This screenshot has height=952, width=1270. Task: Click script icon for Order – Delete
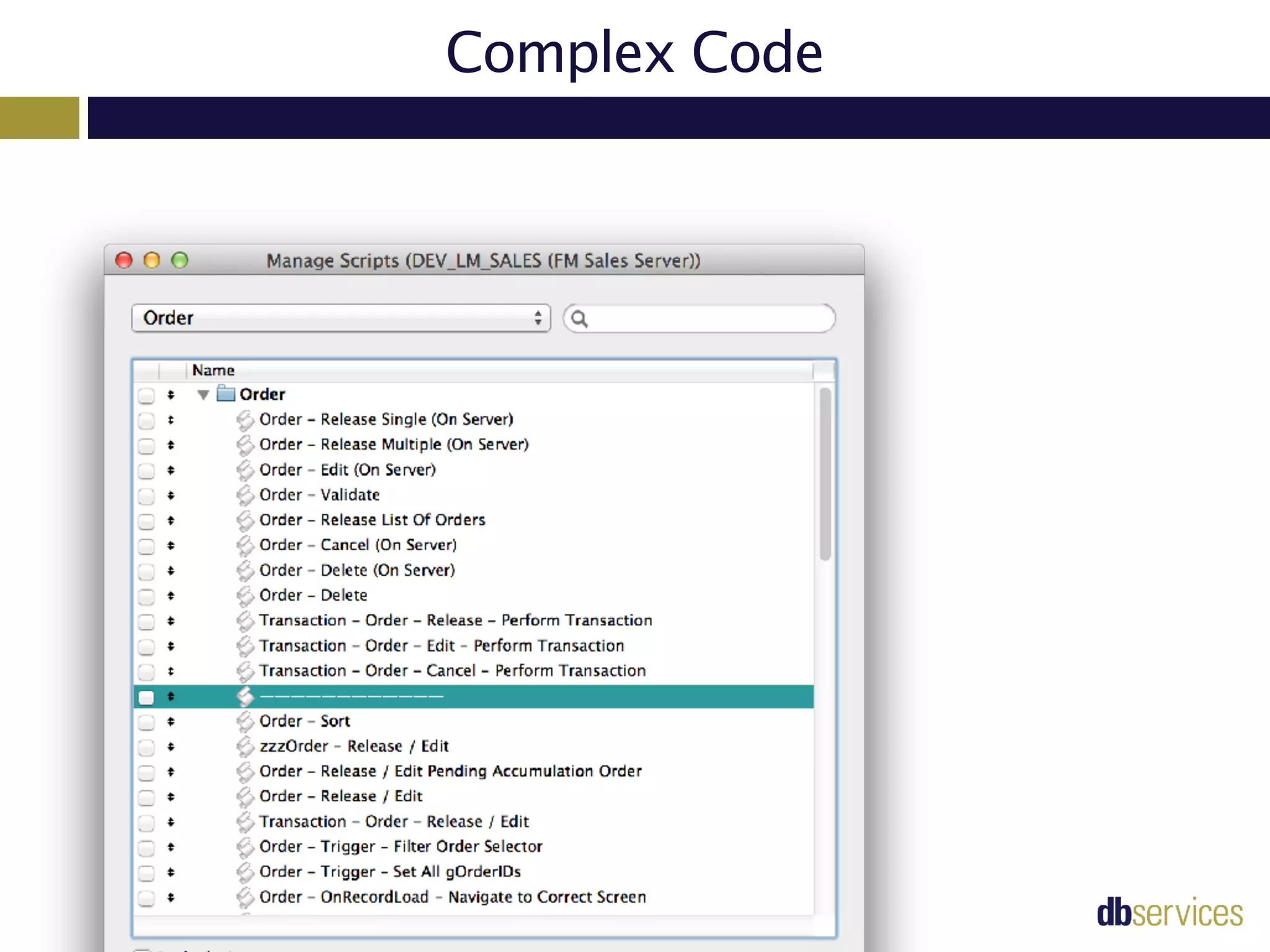pyautogui.click(x=246, y=596)
